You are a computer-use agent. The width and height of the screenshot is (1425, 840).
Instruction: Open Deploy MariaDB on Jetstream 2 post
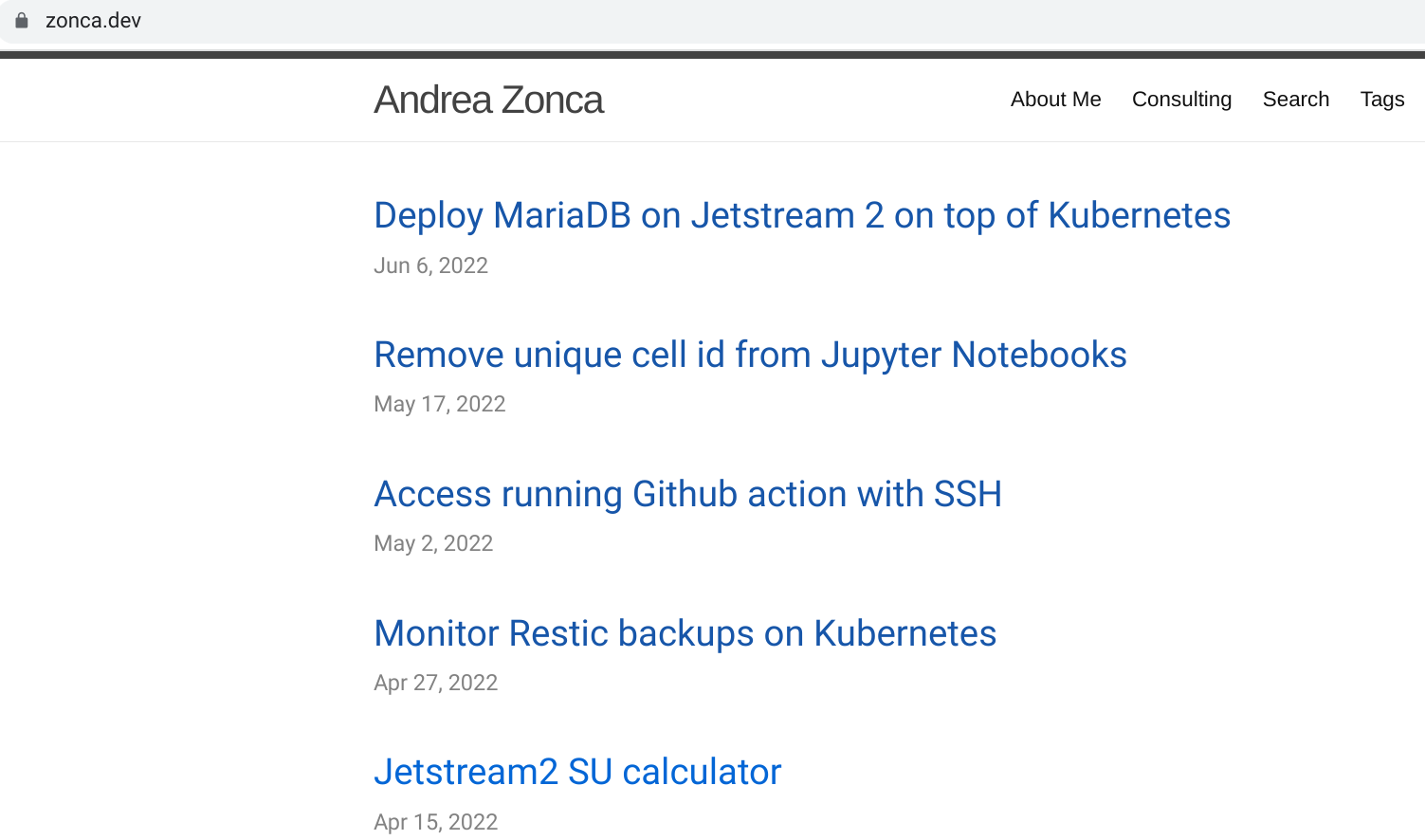[x=801, y=215]
